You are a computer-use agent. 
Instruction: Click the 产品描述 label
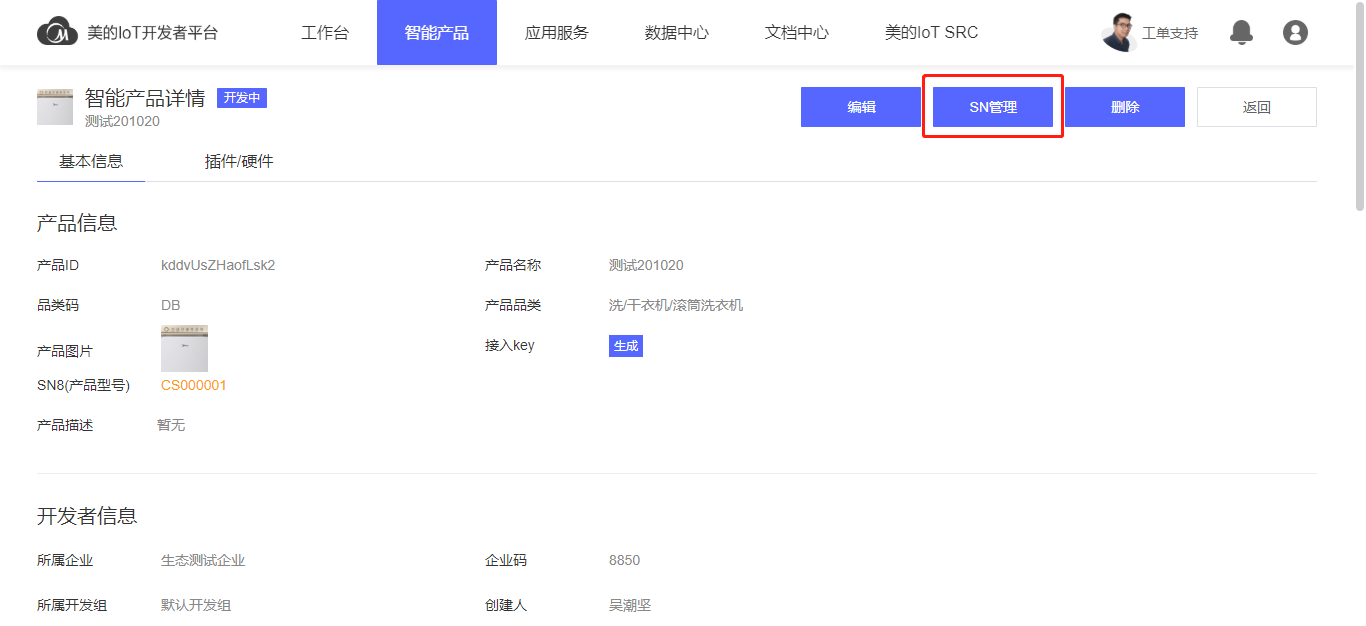[65, 425]
